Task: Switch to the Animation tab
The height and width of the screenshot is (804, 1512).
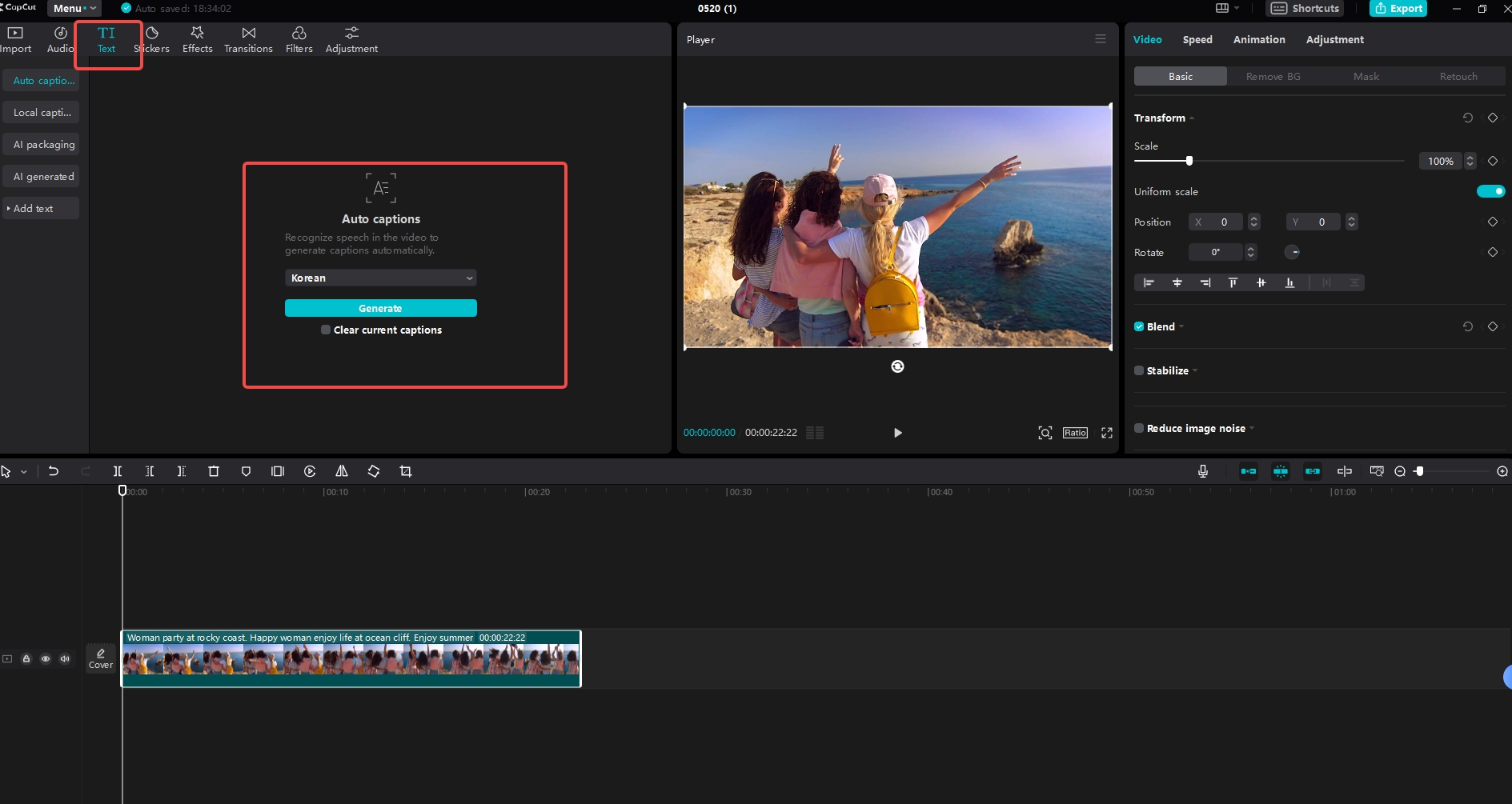Action: (1258, 39)
